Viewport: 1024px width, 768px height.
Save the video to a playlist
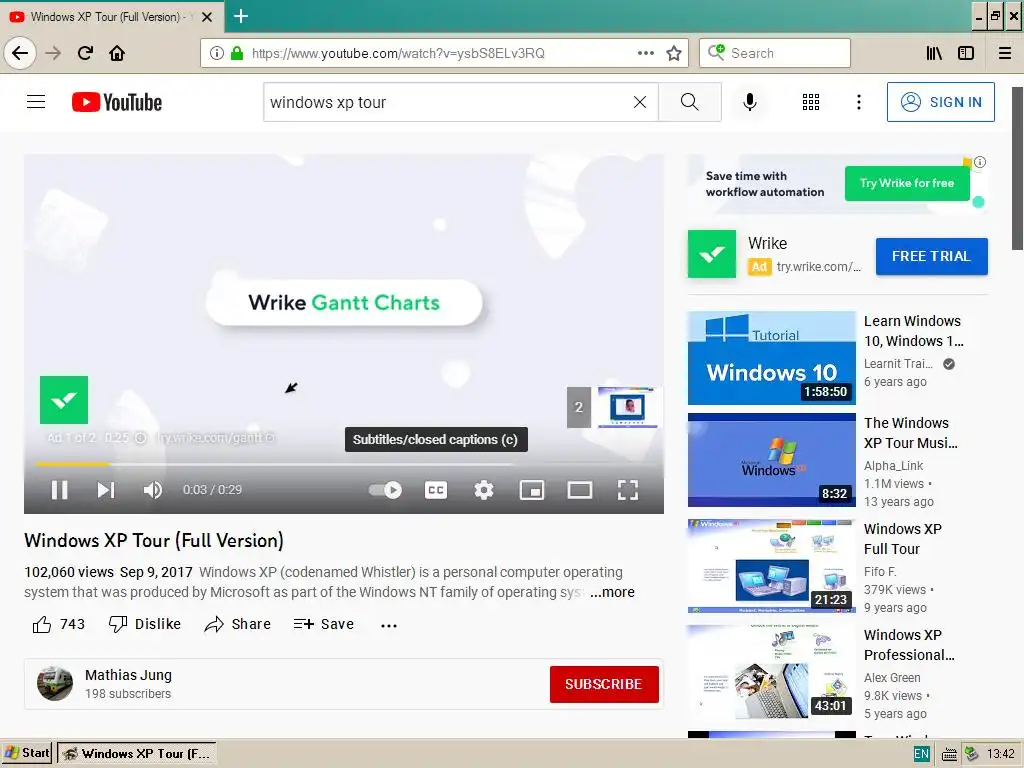point(324,624)
